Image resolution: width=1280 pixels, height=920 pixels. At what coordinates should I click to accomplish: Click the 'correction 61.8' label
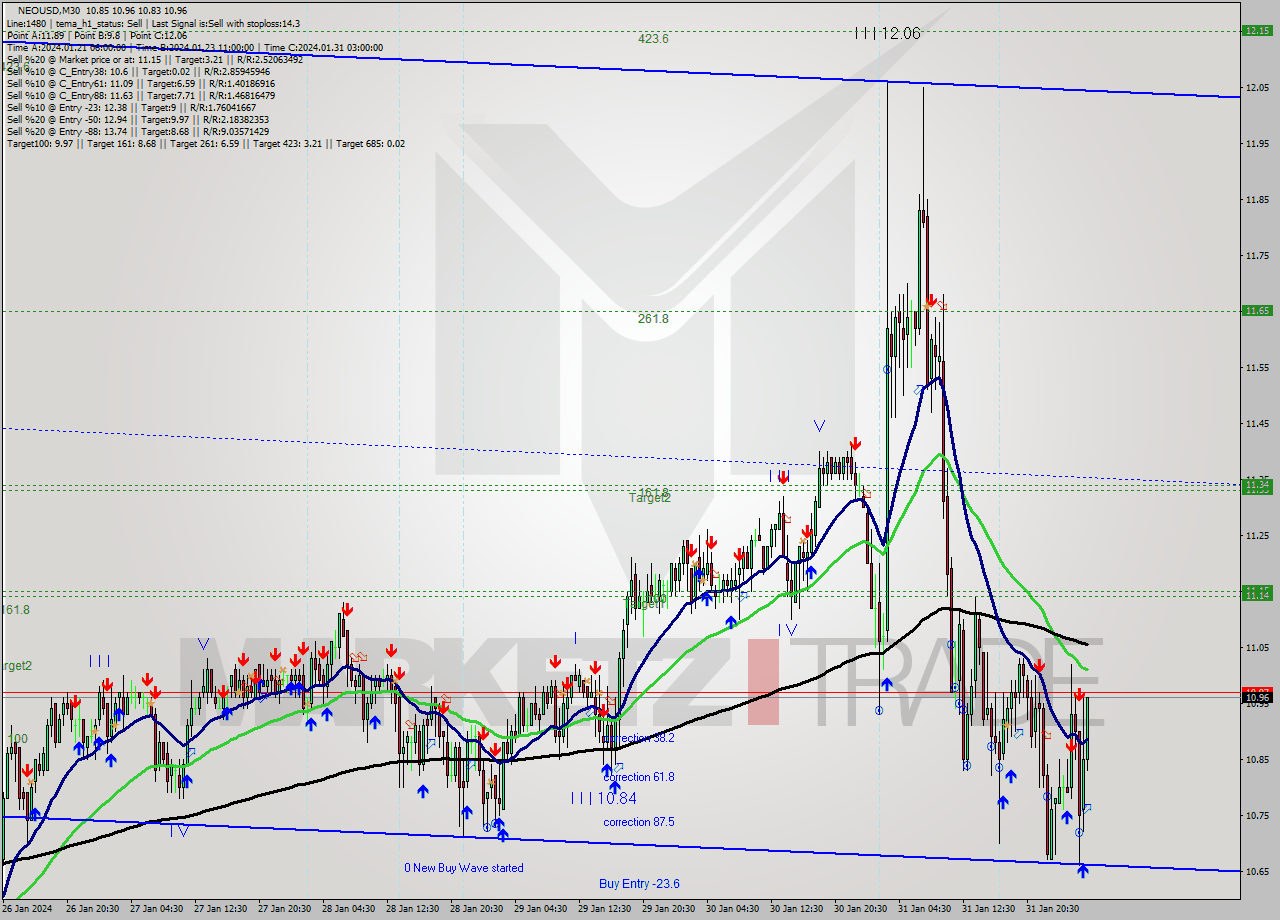tap(638, 777)
